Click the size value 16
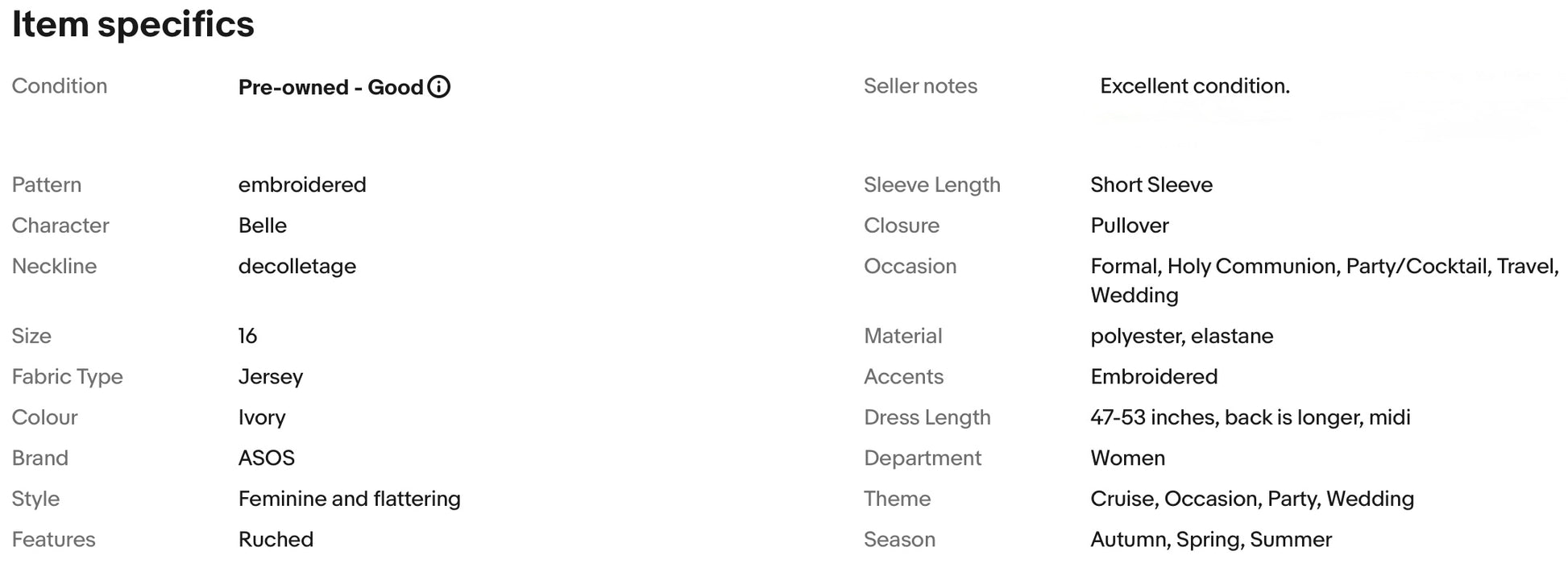This screenshot has width=1568, height=572. (x=247, y=336)
